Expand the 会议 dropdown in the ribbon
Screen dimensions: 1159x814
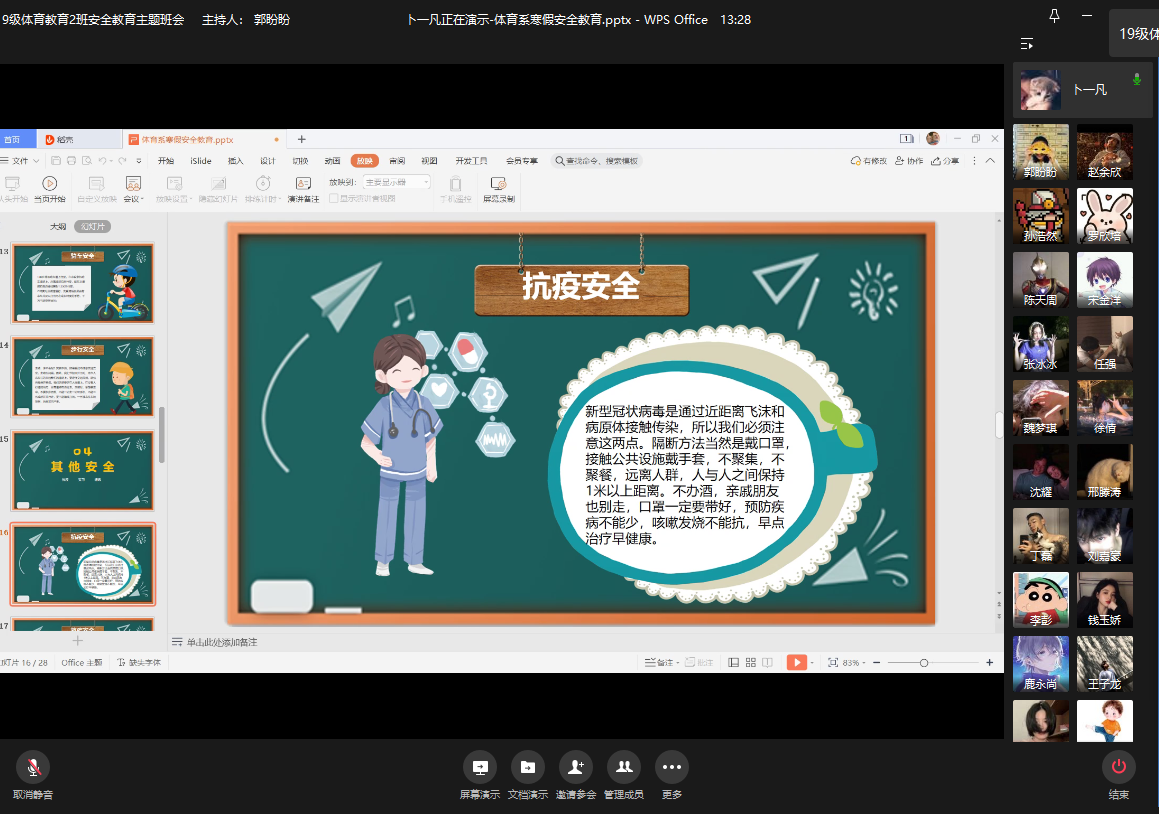133,198
